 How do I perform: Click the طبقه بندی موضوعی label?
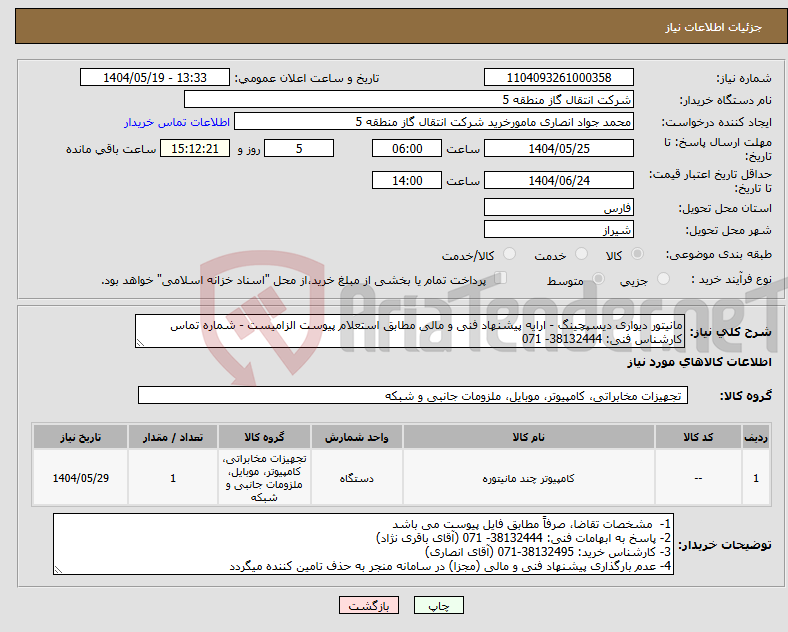tap(719, 255)
